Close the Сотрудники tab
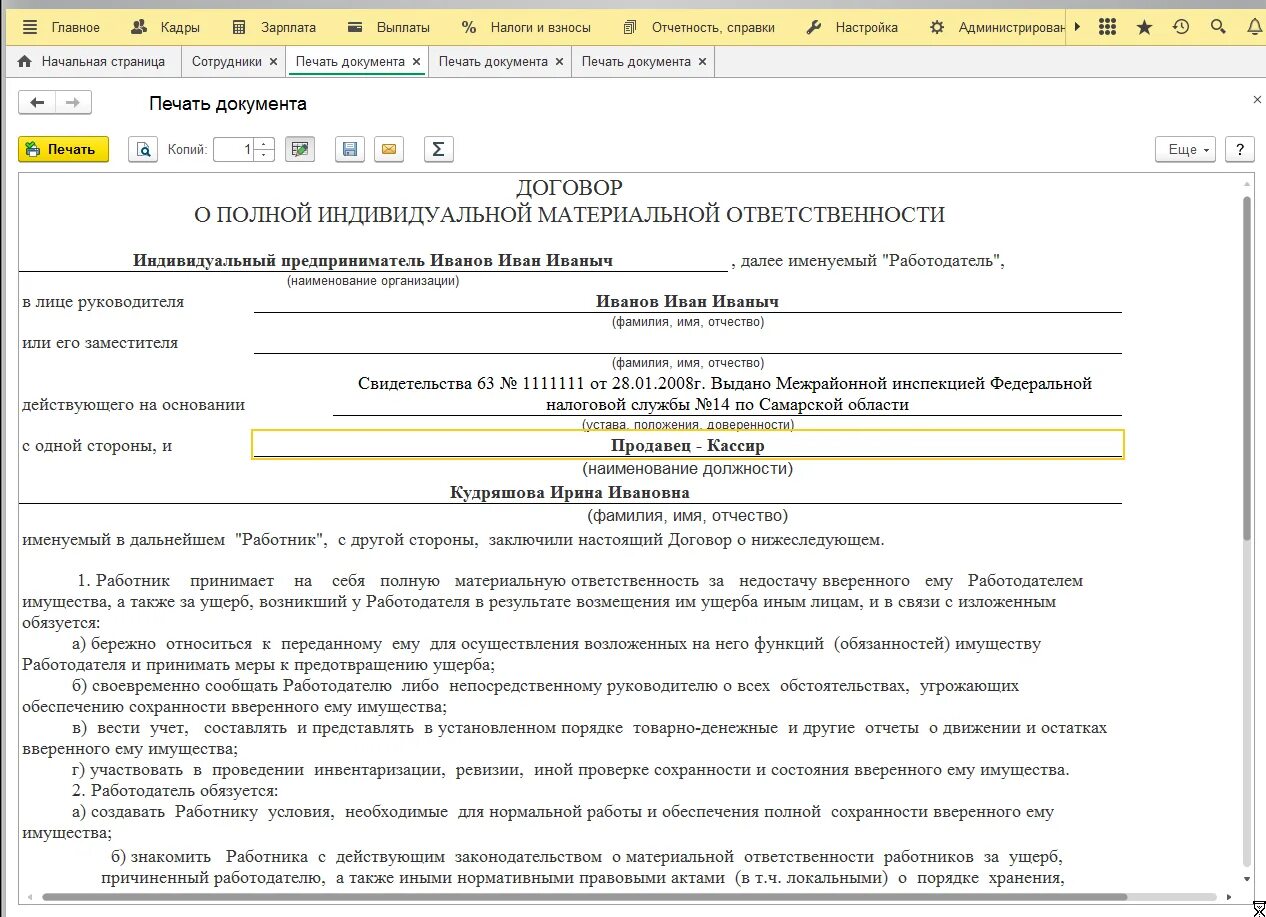The width and height of the screenshot is (1266, 917). point(273,62)
